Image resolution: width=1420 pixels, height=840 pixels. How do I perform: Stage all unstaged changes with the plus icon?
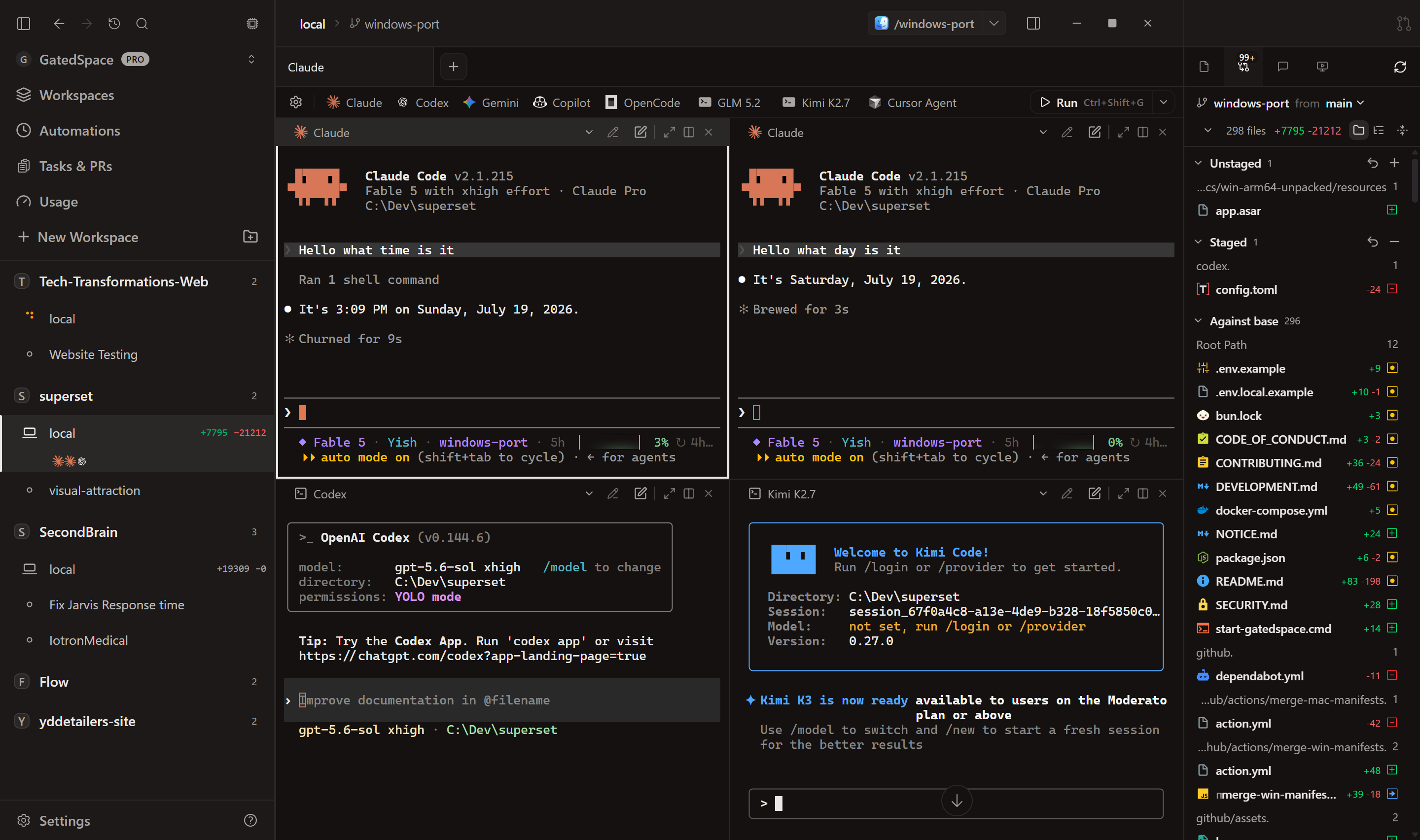click(x=1394, y=163)
